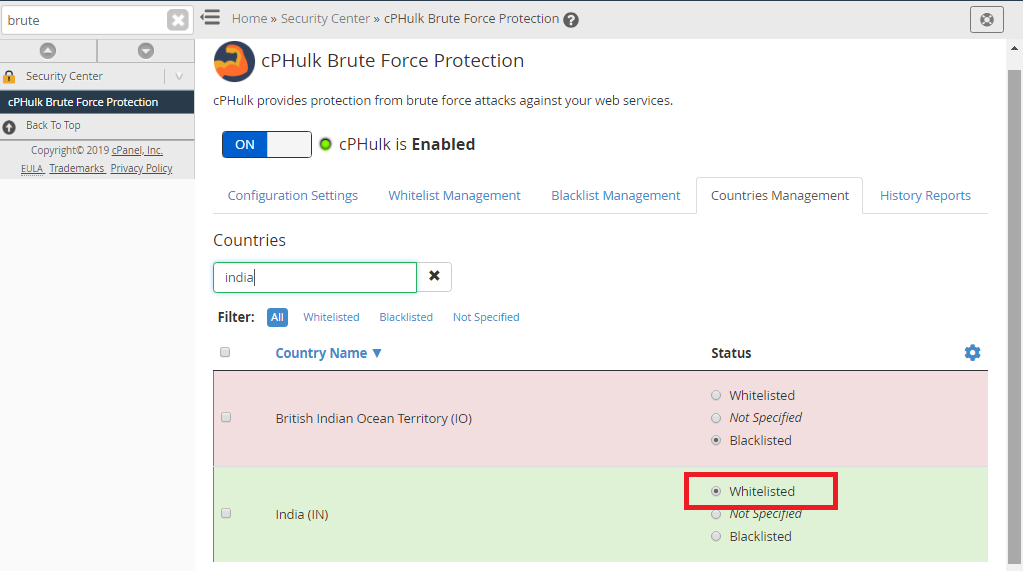The image size is (1023, 571).
Task: Collapse the sidebar via hamburger menu icon
Action: (211, 17)
